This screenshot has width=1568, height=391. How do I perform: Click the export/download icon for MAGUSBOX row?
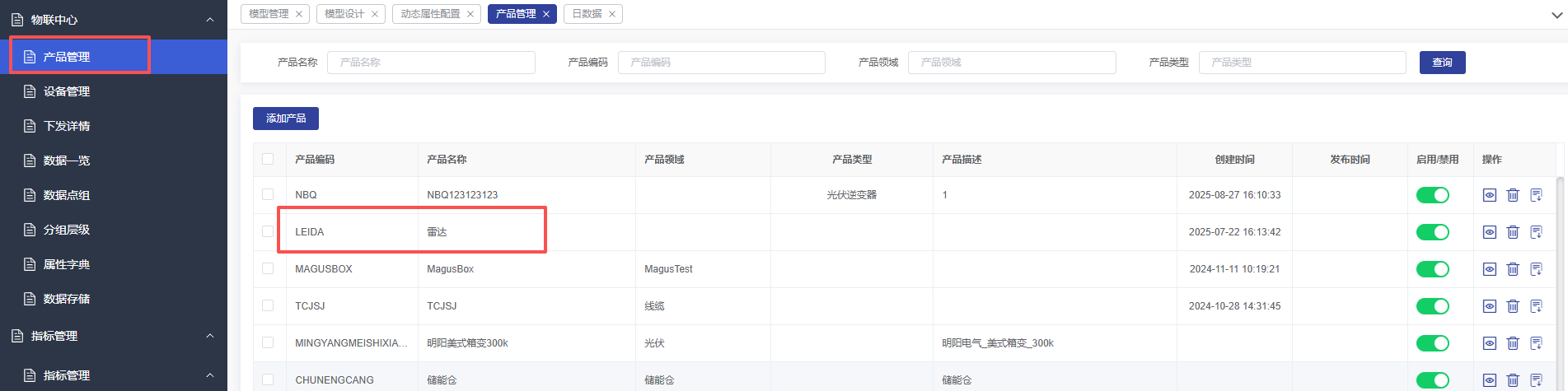click(1536, 269)
